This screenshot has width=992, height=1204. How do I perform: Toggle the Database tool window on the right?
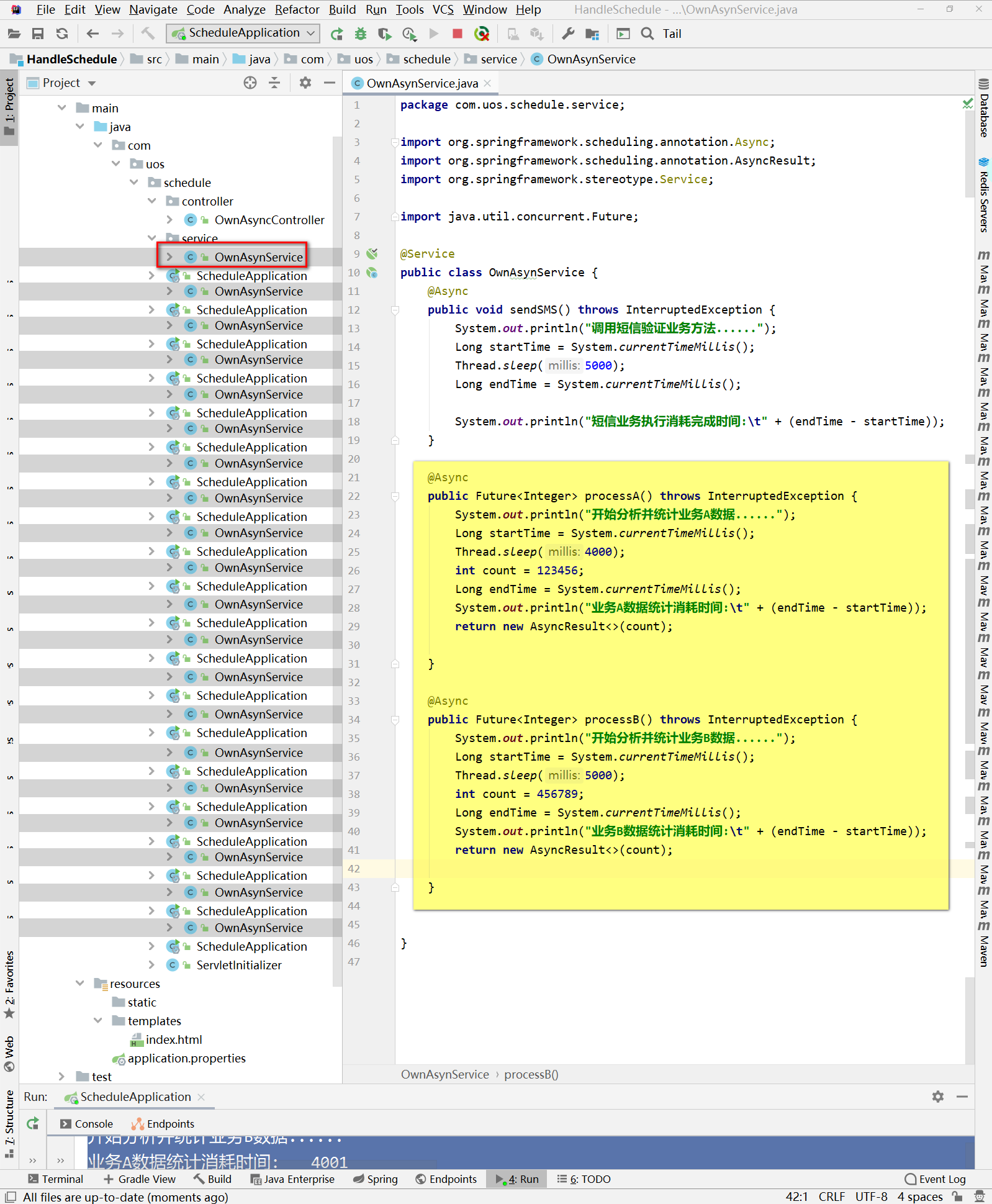(x=984, y=109)
